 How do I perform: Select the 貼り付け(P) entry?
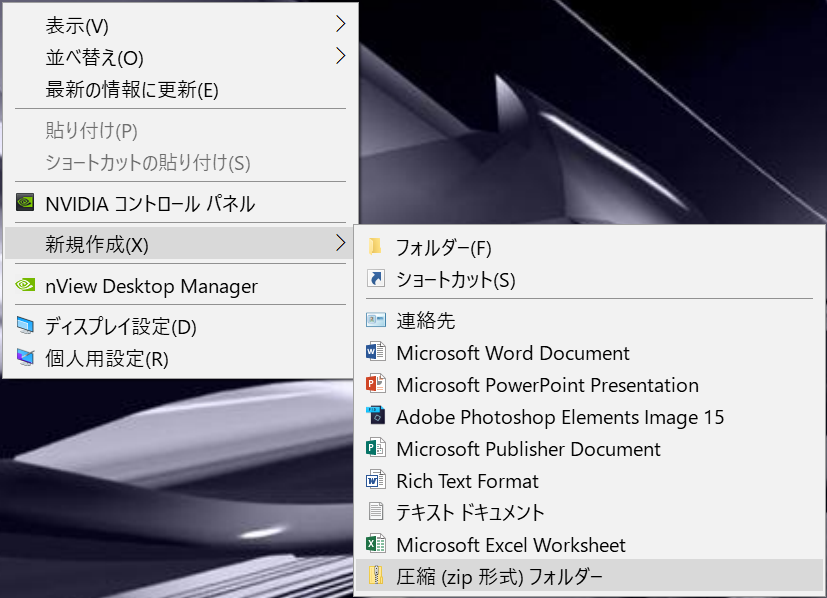(x=180, y=130)
